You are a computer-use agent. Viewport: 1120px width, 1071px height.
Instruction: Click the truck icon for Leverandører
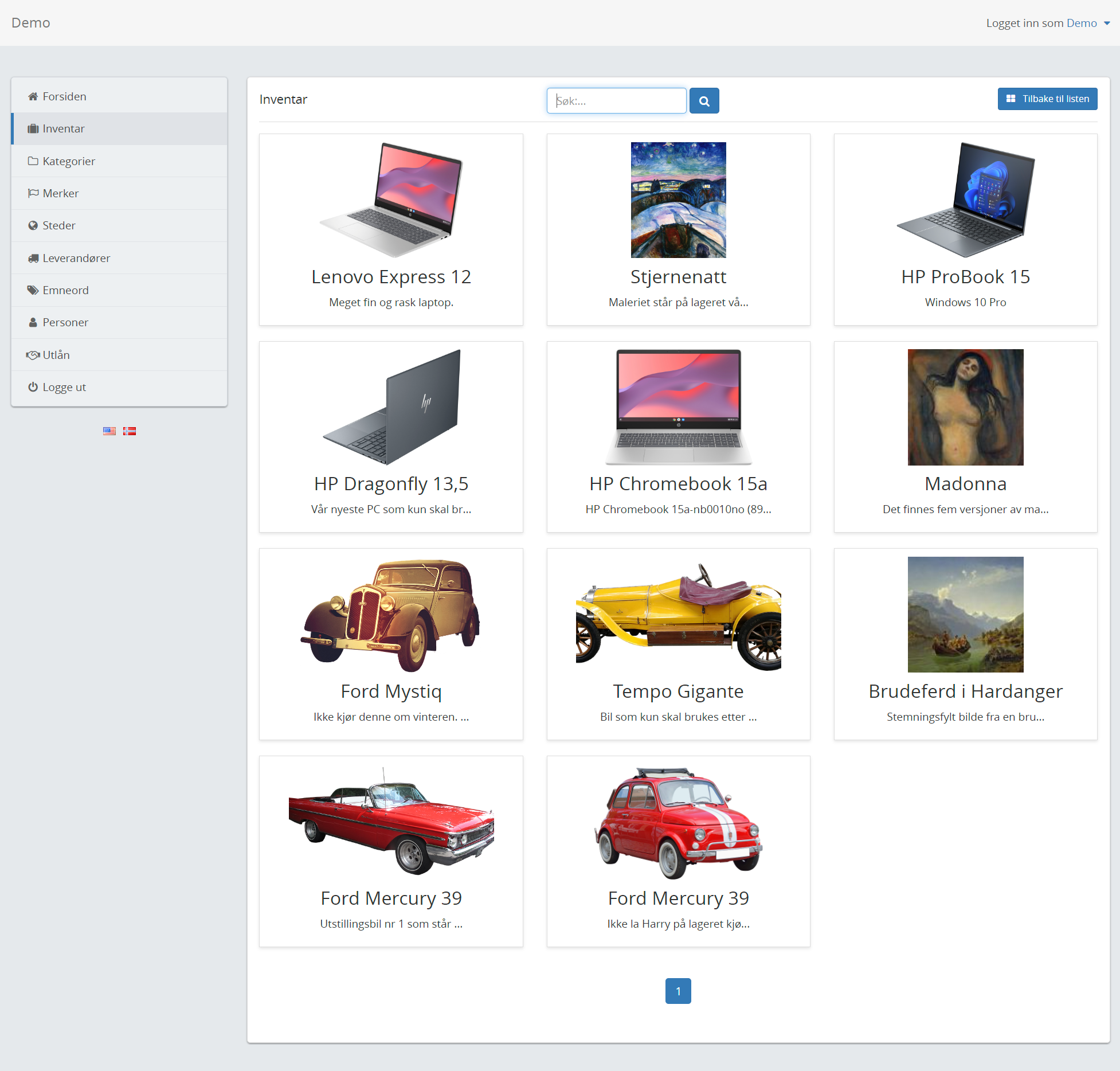click(33, 258)
